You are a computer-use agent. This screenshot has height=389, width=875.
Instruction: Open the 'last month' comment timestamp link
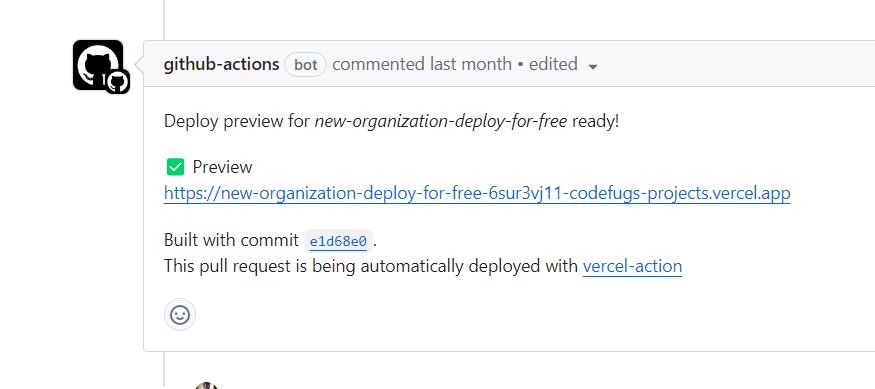click(470, 64)
